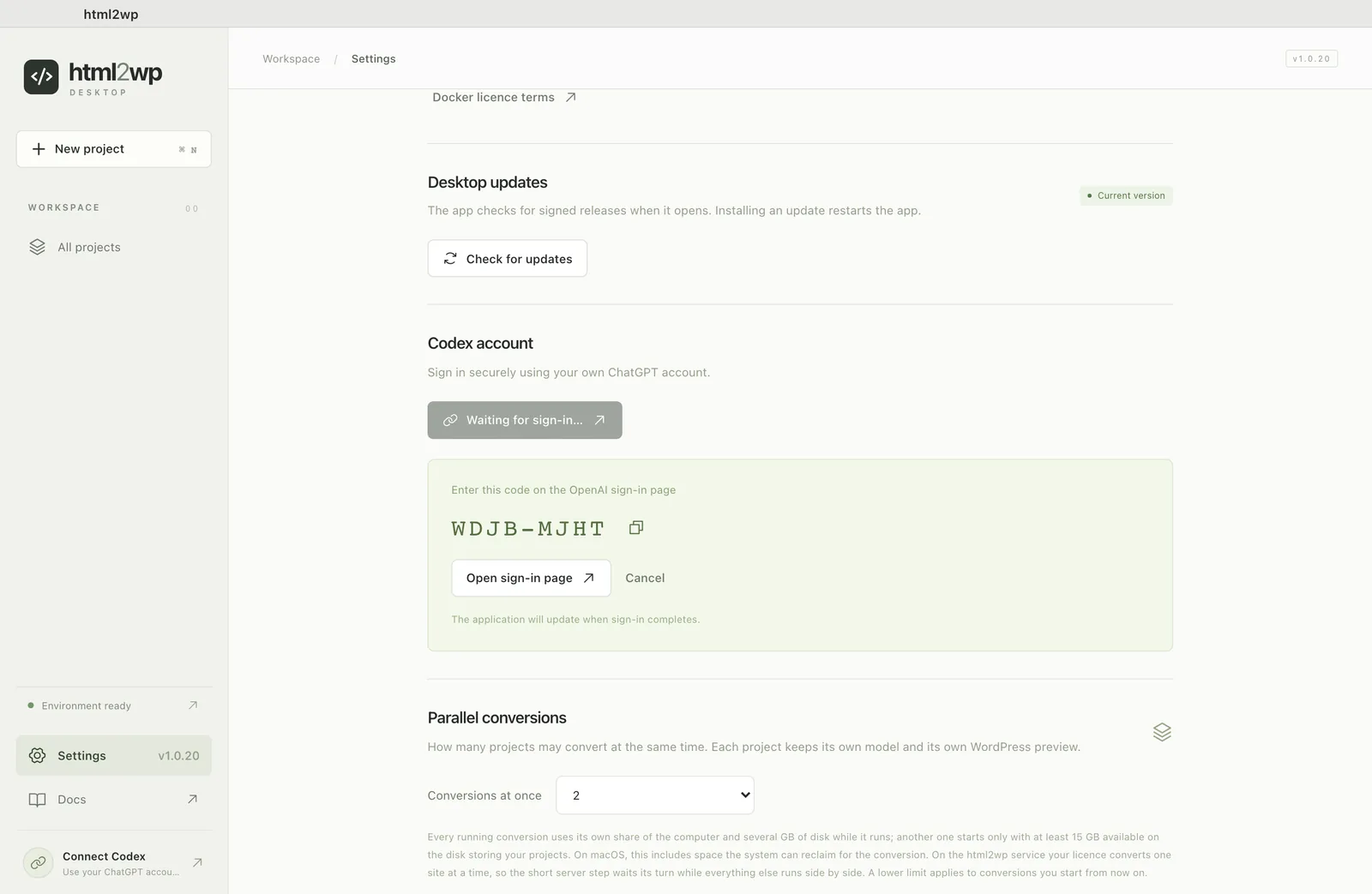Click the Settings breadcrumb label
This screenshot has width=1372, height=894.
[x=374, y=58]
